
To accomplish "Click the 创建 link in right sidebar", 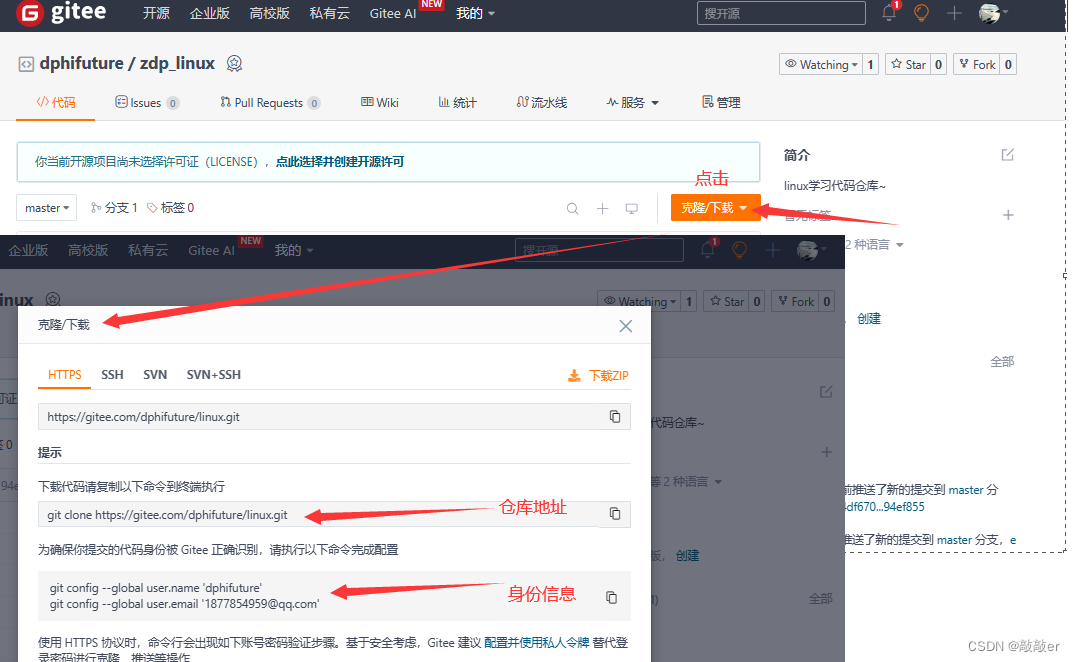I will pyautogui.click(x=869, y=319).
